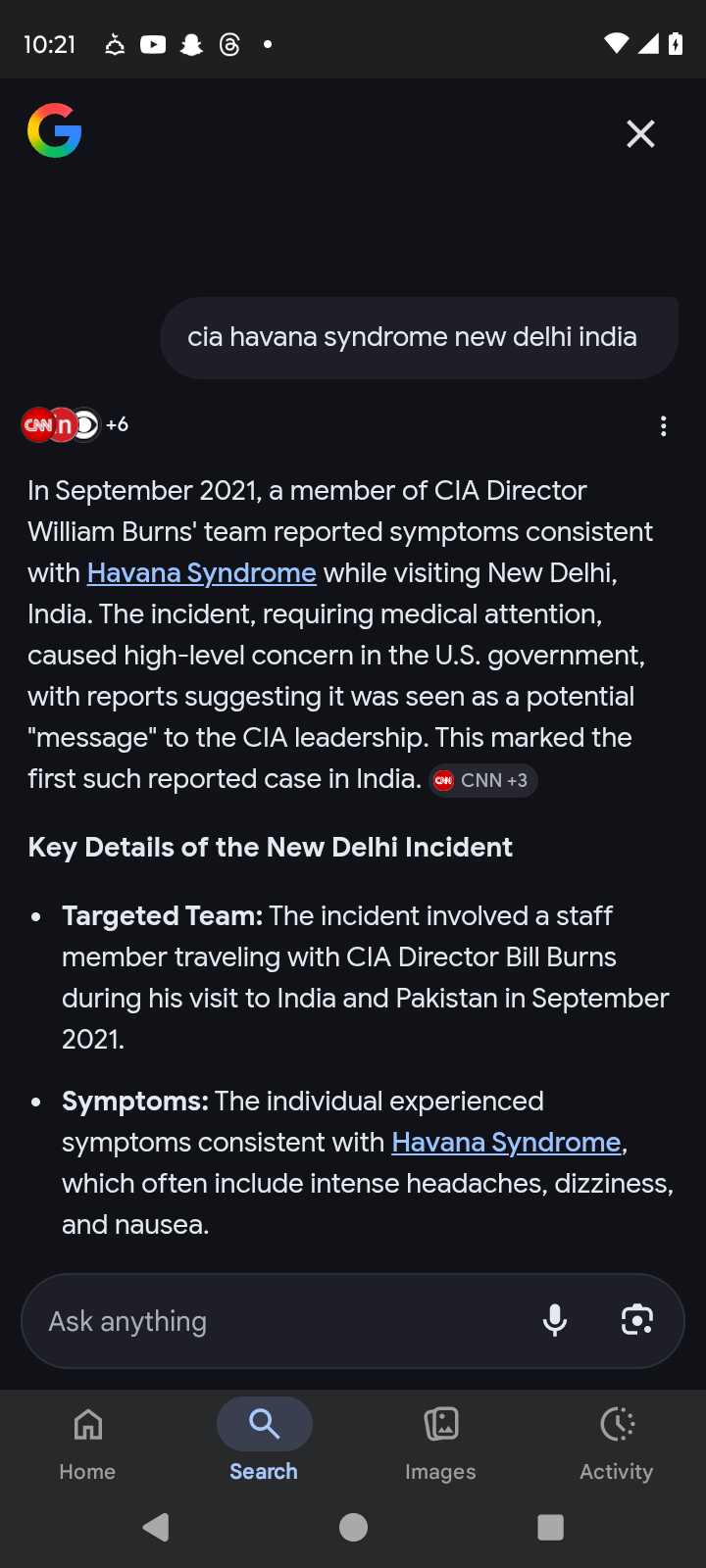Follow Havana Syndrome link under Symptoms
This screenshot has height=1568, width=706.
[506, 1142]
